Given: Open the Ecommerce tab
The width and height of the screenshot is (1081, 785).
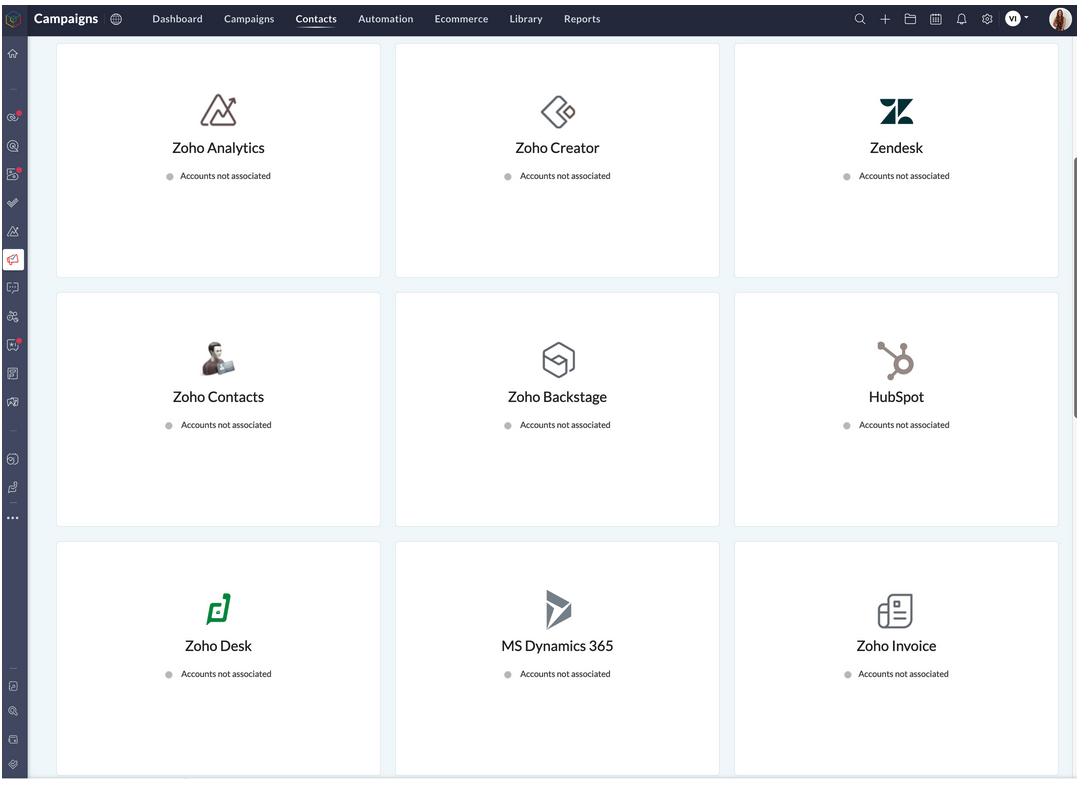Looking at the screenshot, I should coord(461,19).
